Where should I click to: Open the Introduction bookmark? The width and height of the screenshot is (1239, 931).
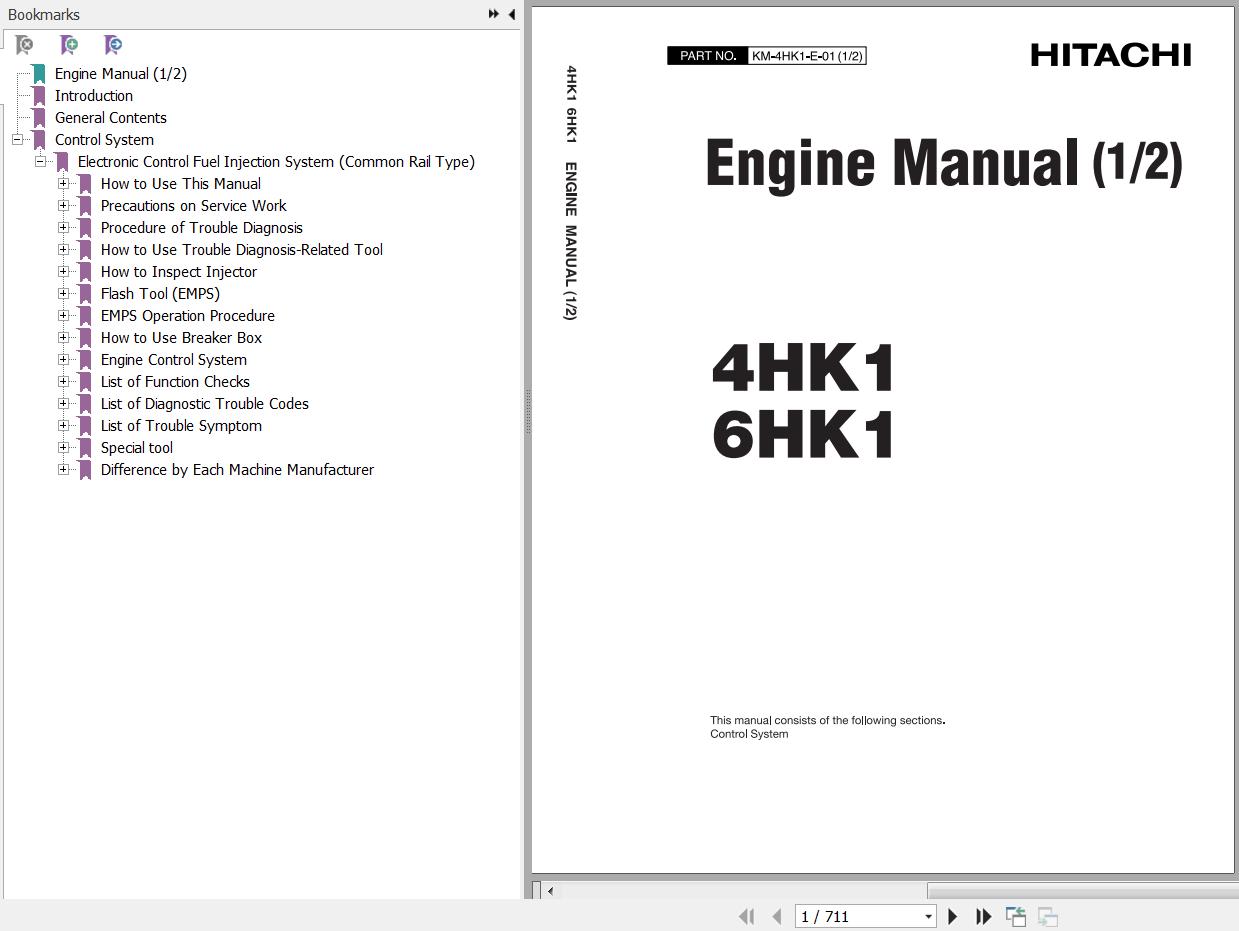tap(94, 96)
